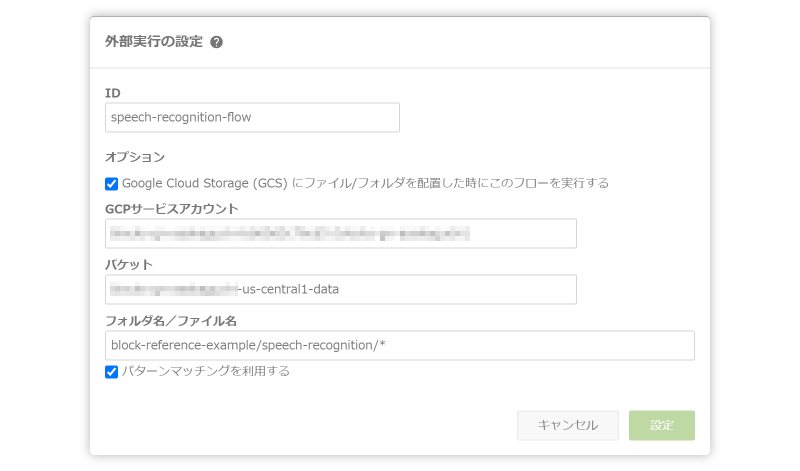Click the パターンマッチングを利用する label text
This screenshot has height=471, width=800.
[x=206, y=371]
